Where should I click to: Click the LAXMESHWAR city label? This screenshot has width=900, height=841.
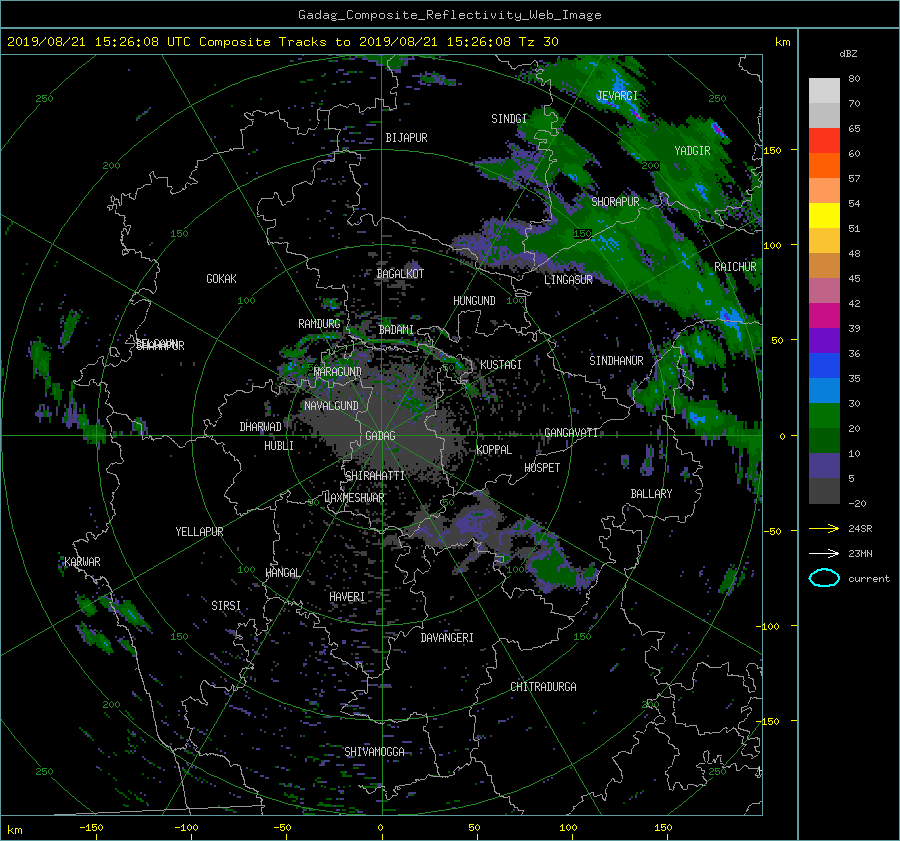pos(354,498)
